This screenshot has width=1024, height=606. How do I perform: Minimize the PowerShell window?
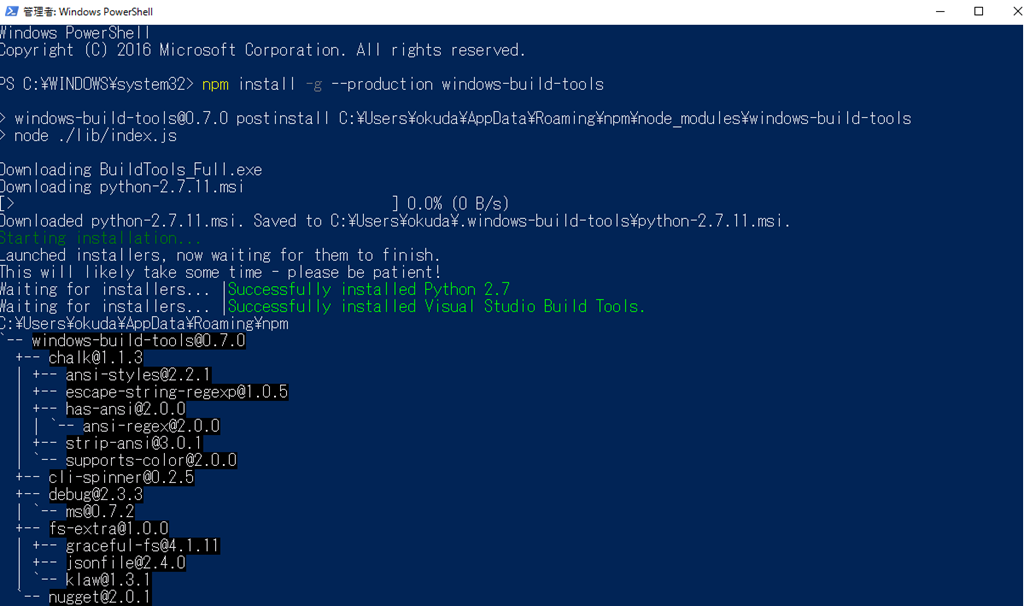click(940, 11)
